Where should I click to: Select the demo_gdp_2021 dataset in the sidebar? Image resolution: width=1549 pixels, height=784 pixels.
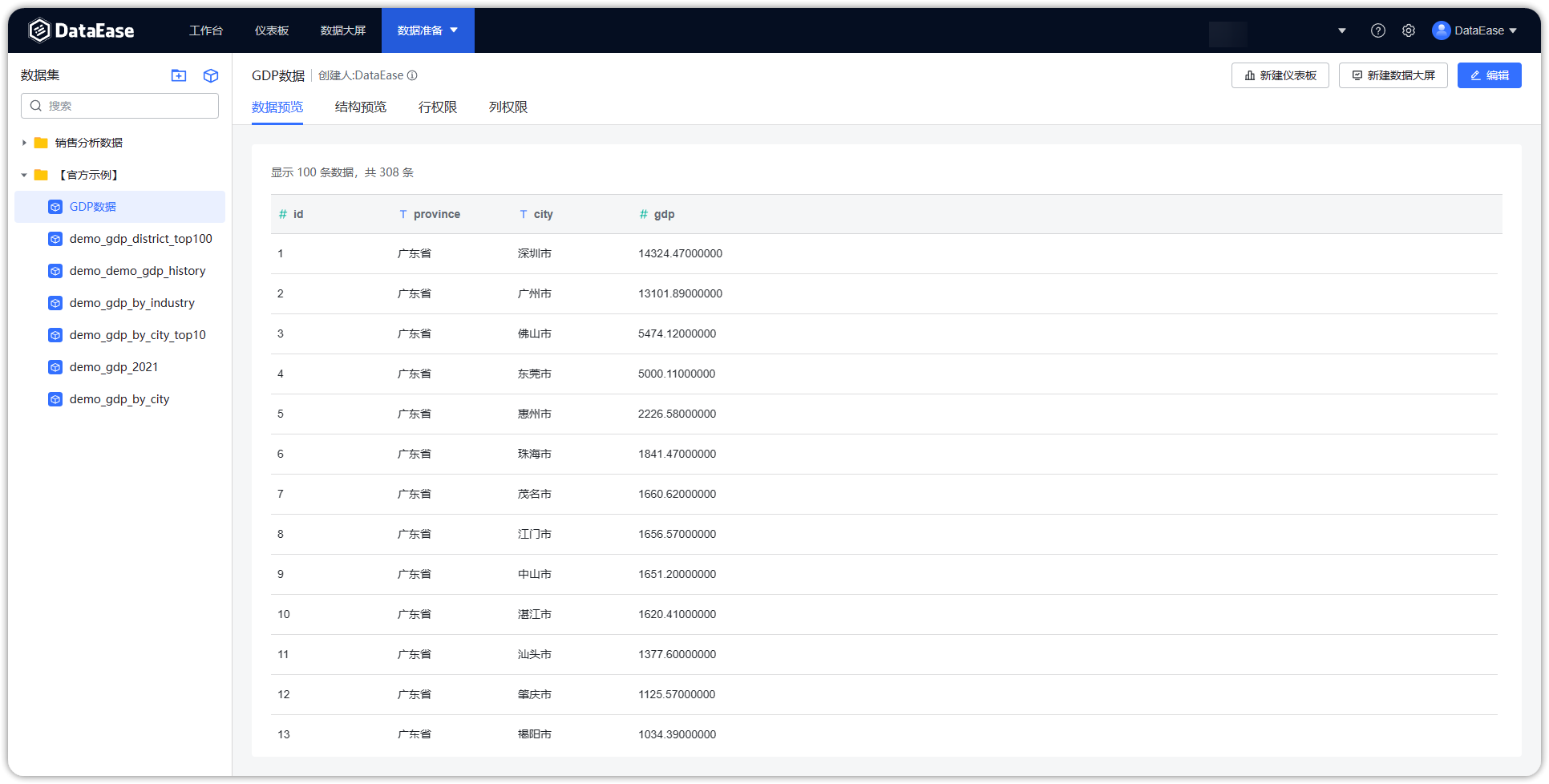[x=114, y=366]
